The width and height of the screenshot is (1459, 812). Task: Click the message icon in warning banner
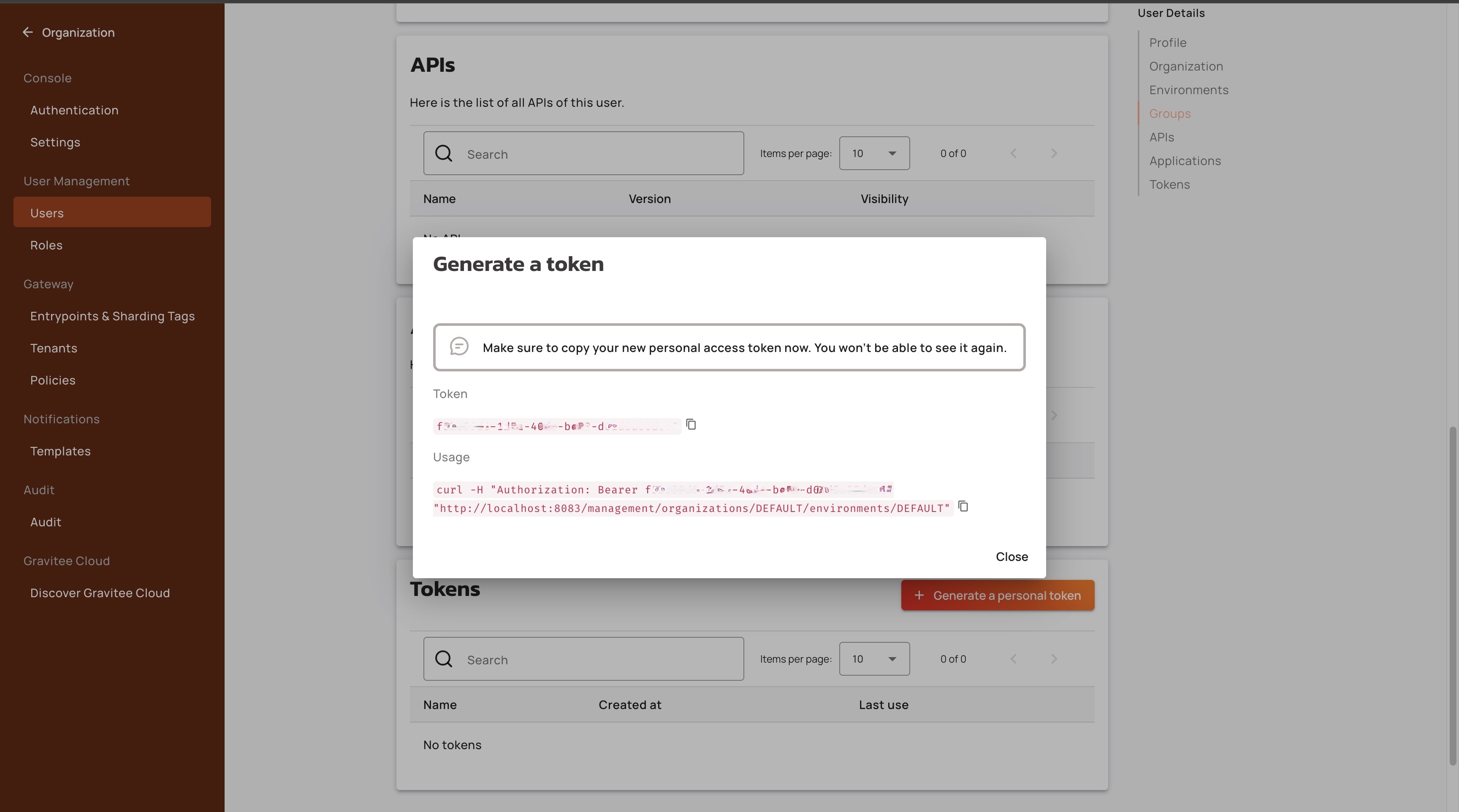[x=459, y=346]
